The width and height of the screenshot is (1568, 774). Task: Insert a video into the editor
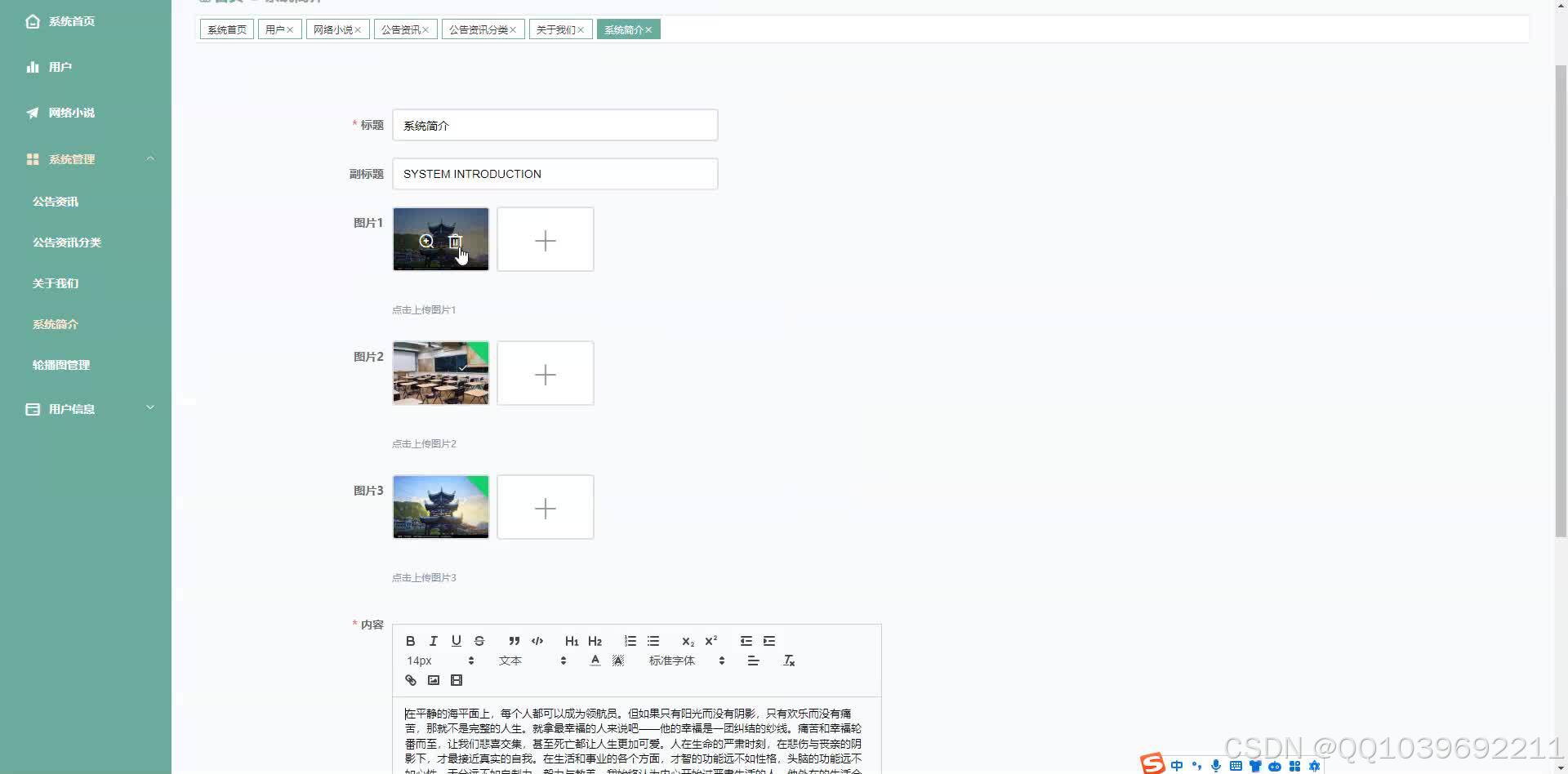457,680
